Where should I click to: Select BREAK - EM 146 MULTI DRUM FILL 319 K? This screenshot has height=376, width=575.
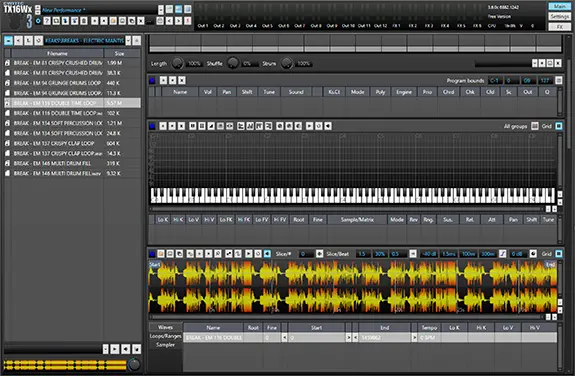(x=72, y=163)
